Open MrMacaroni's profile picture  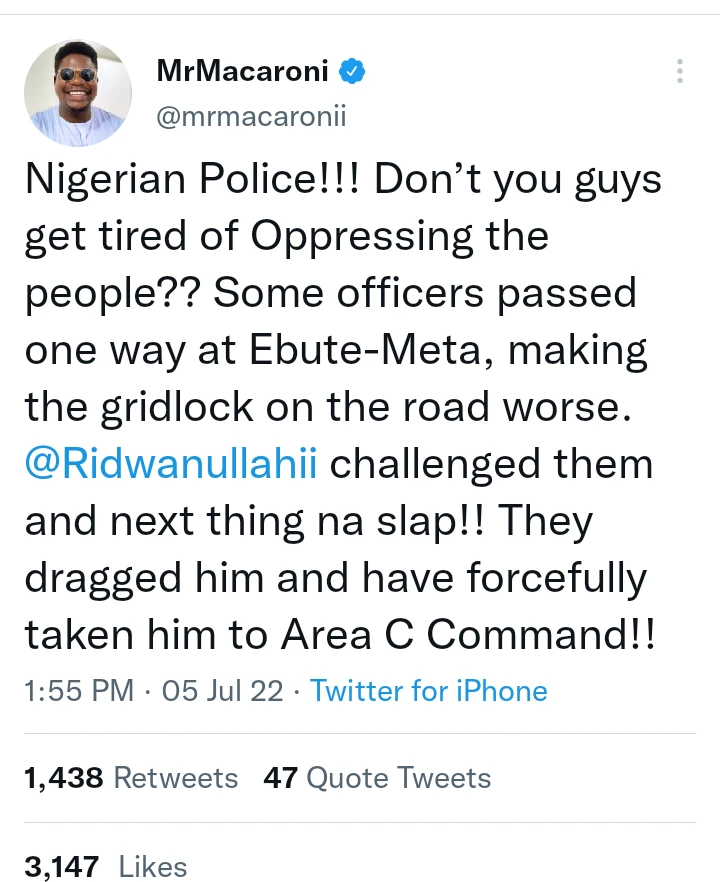[x=78, y=93]
